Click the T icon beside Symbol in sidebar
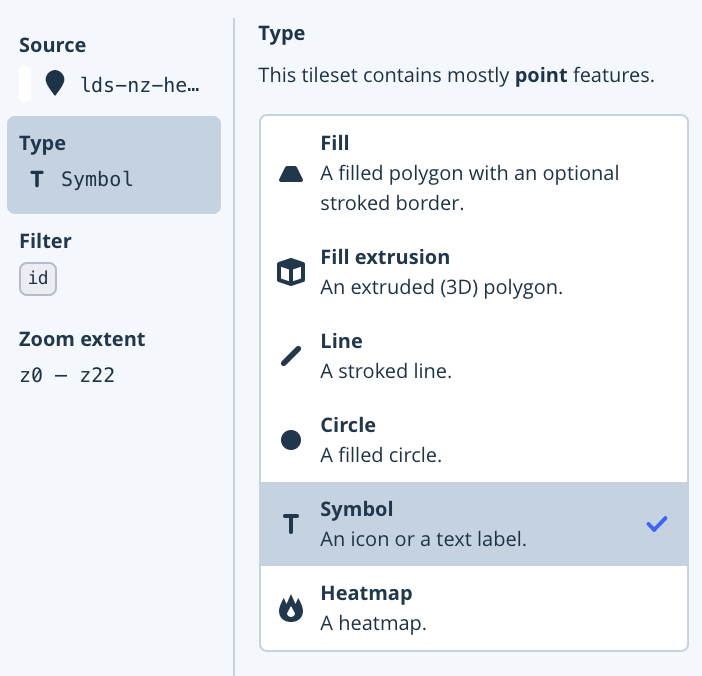The height and width of the screenshot is (676, 702). pos(37,180)
